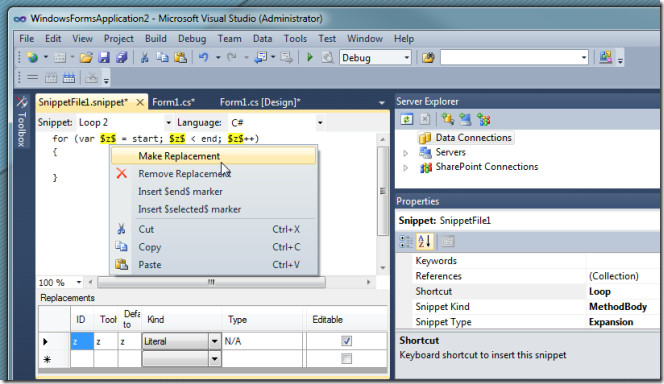The width and height of the screenshot is (664, 384).
Task: Click the Navigate Forward icon
Action: (286, 58)
